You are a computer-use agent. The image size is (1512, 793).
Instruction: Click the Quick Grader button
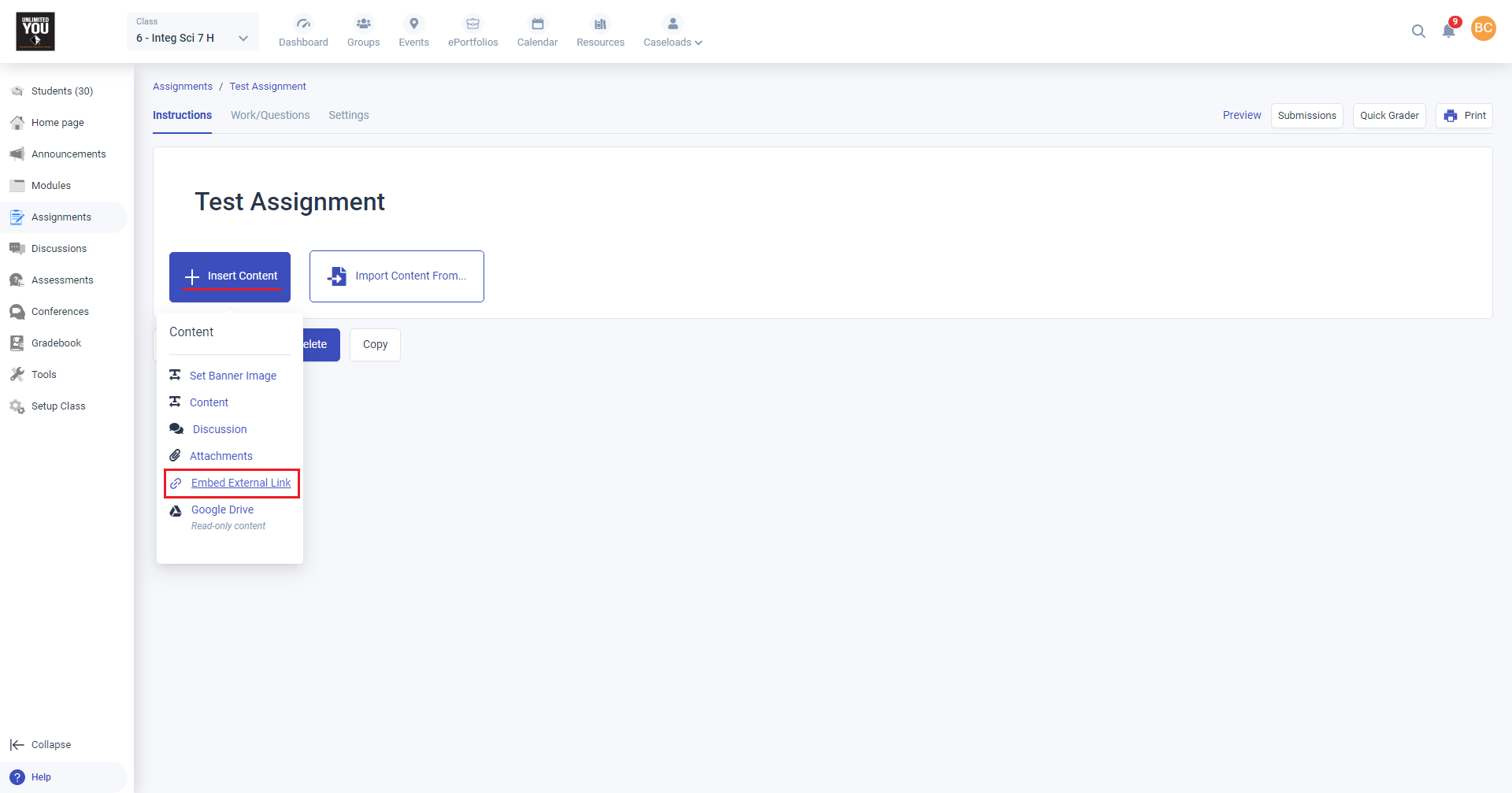[1389, 116]
